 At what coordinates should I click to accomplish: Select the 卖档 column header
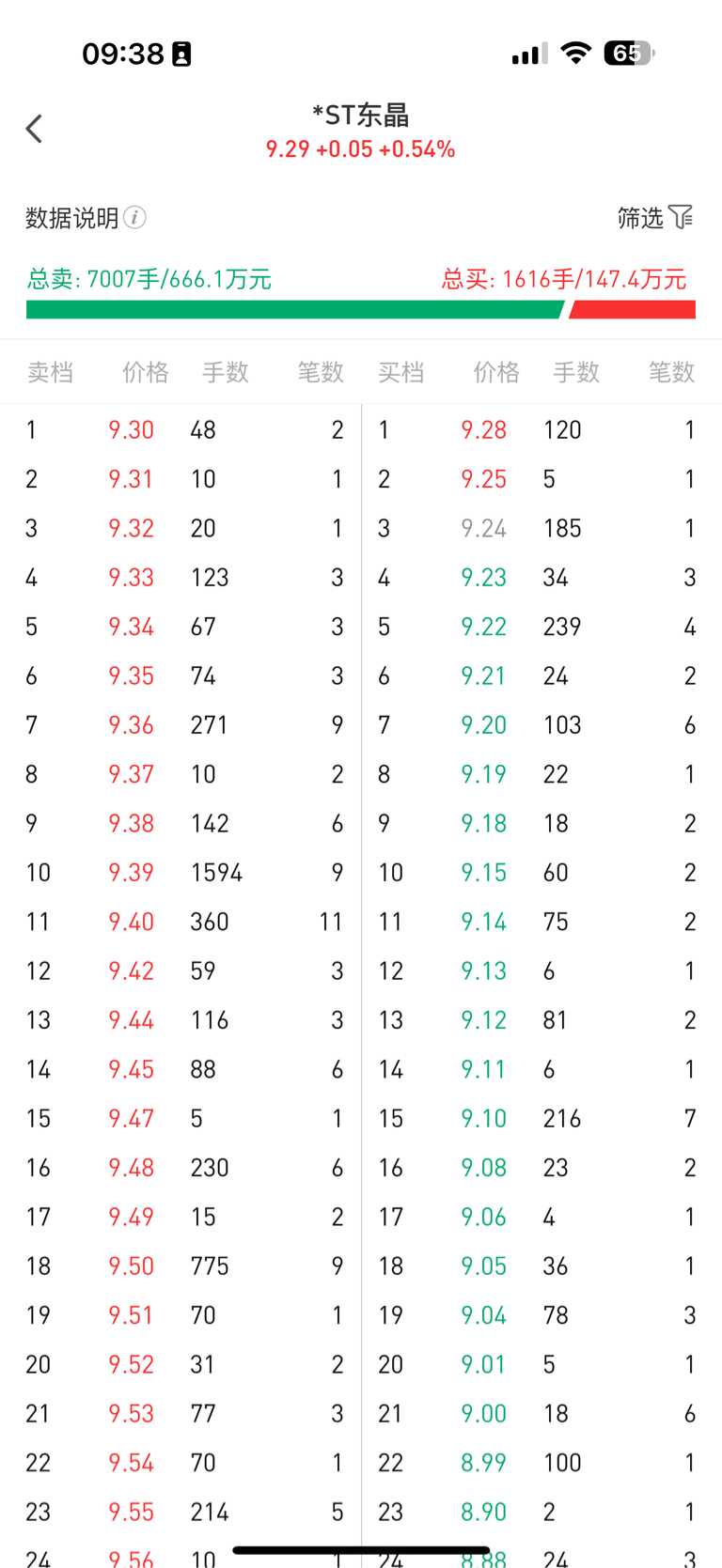(50, 373)
